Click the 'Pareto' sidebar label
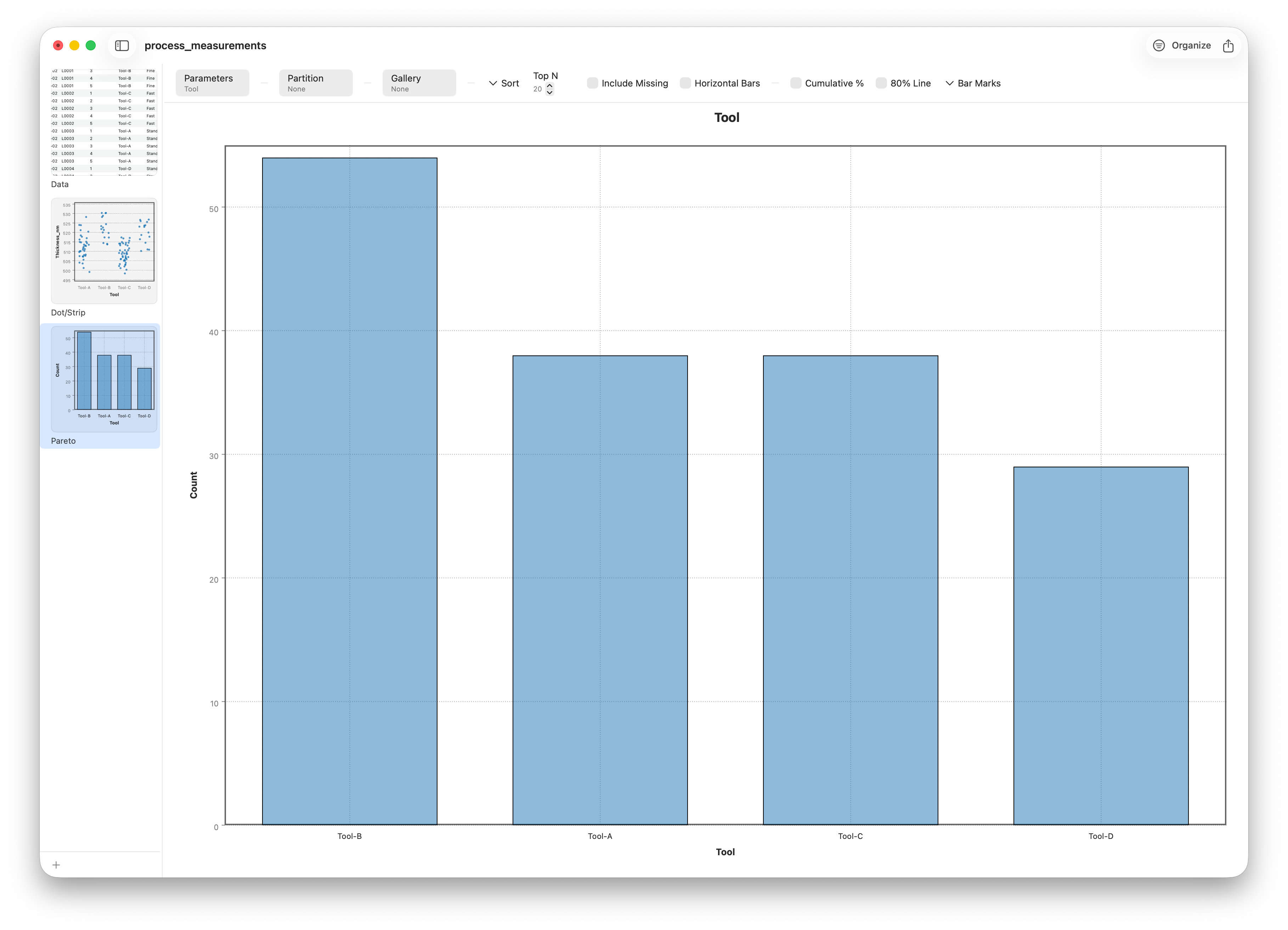 pyautogui.click(x=63, y=441)
